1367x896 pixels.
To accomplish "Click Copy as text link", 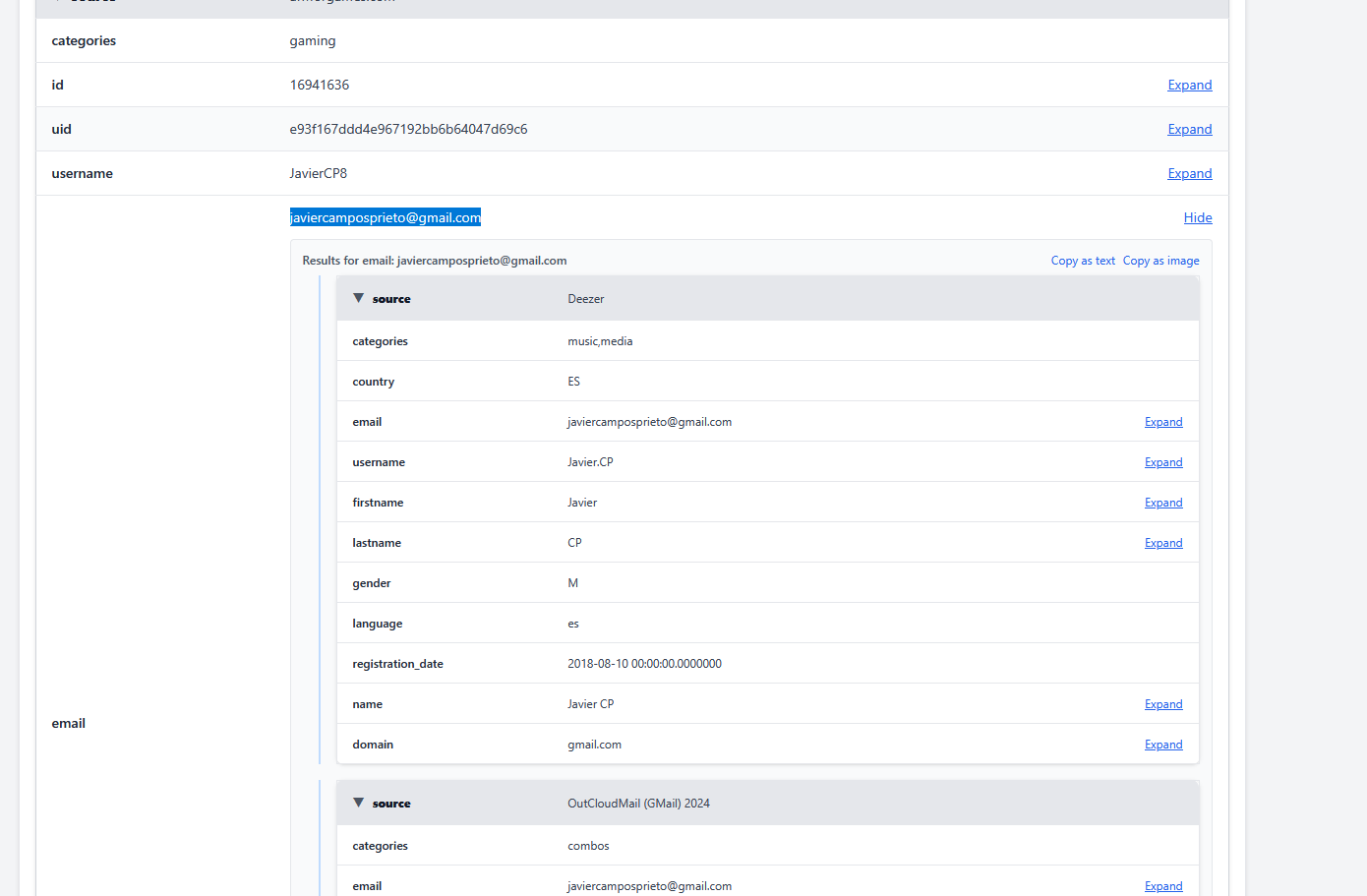I will 1083,261.
